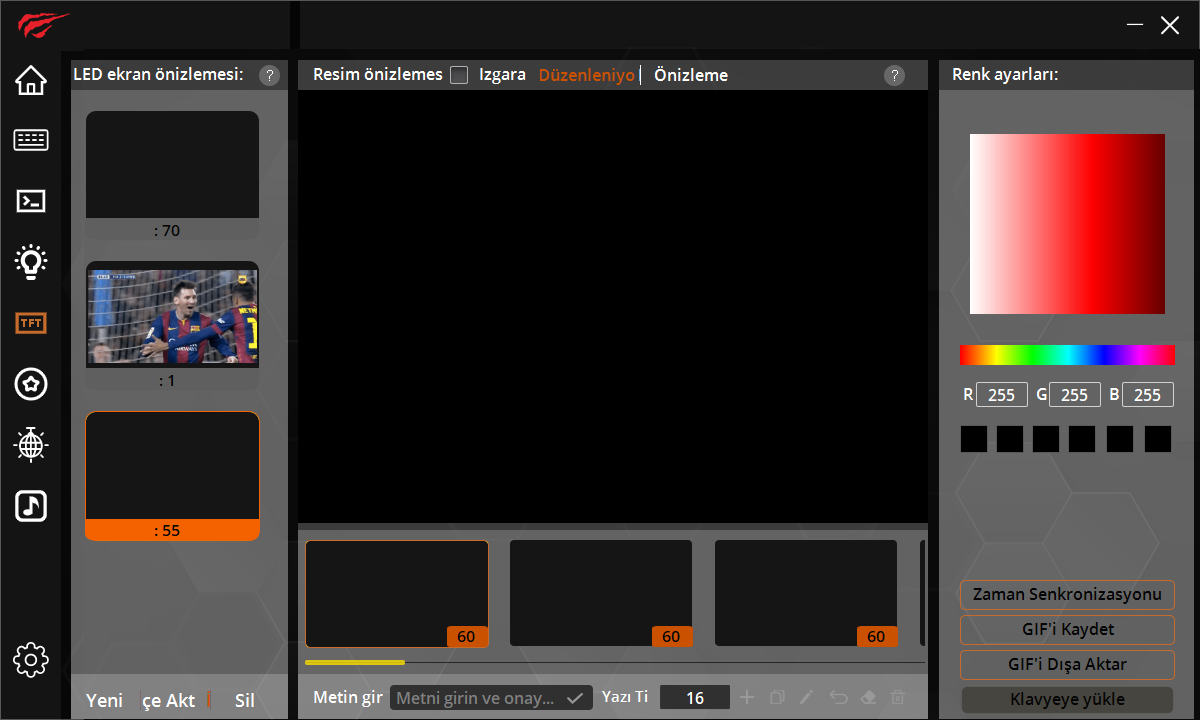Open the star profile sidebar icon
Screen dimensions: 1200x720
[31, 384]
